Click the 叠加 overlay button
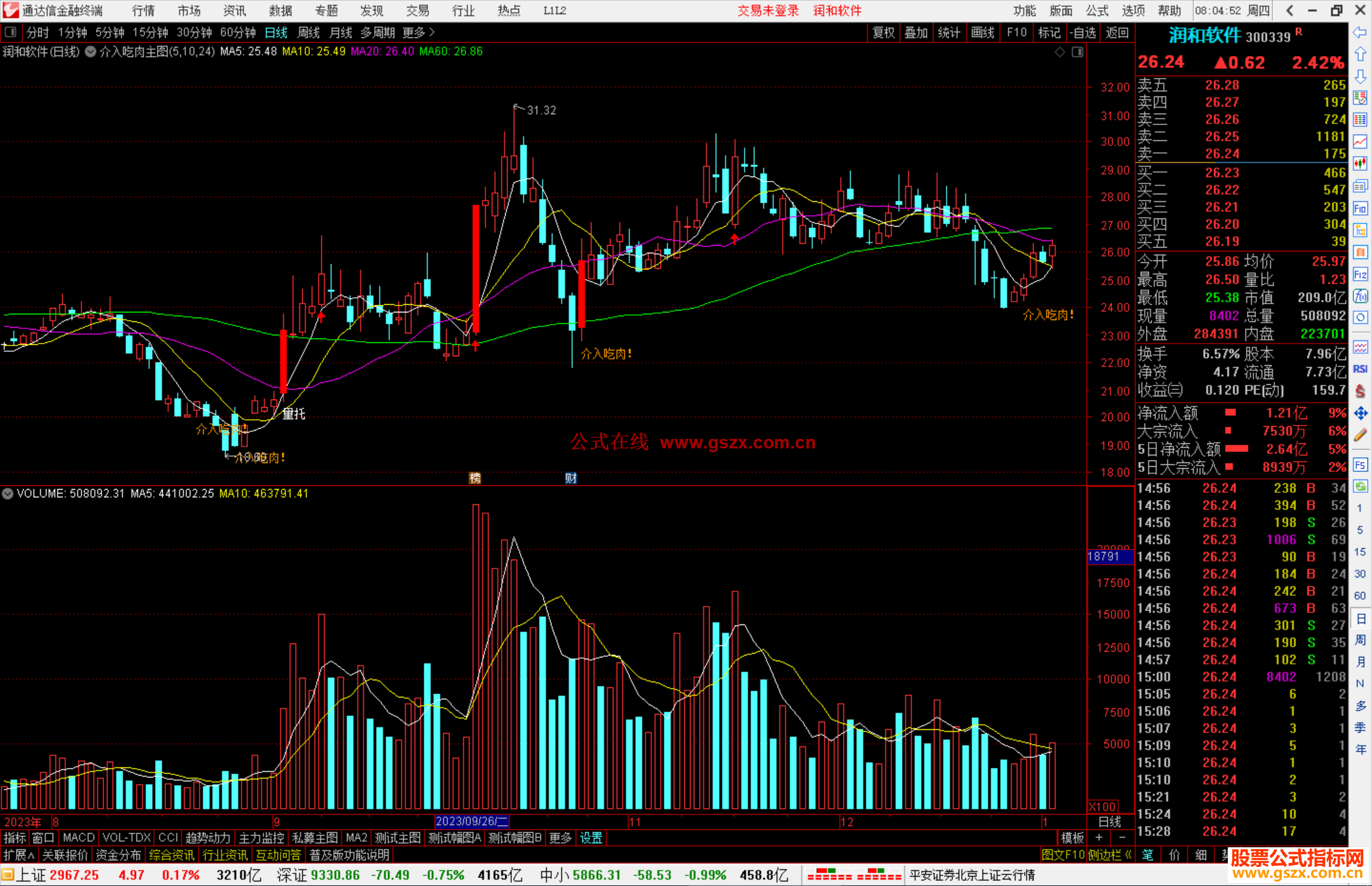The image size is (1372, 886). point(916,32)
